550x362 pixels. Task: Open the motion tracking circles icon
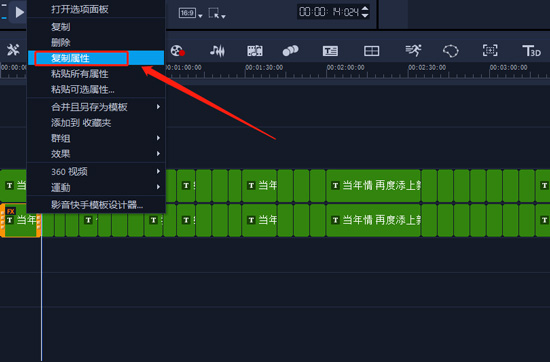tap(290, 51)
